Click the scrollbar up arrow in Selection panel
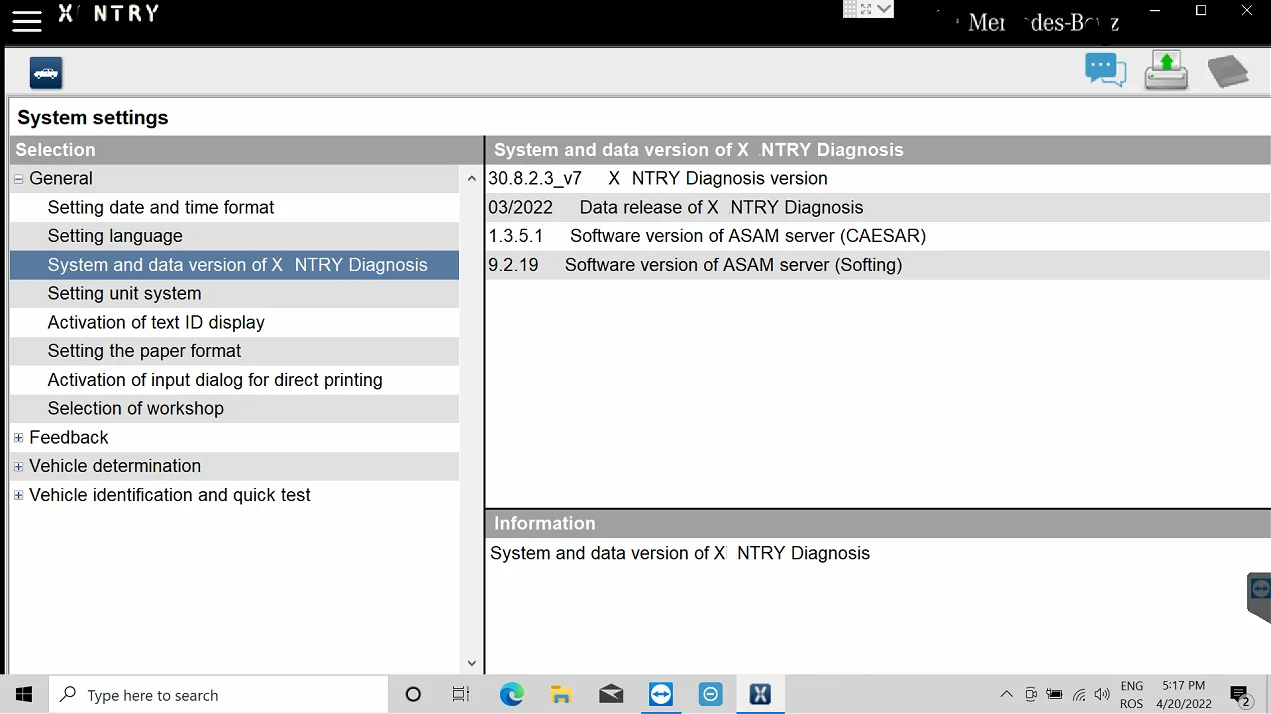 [472, 179]
